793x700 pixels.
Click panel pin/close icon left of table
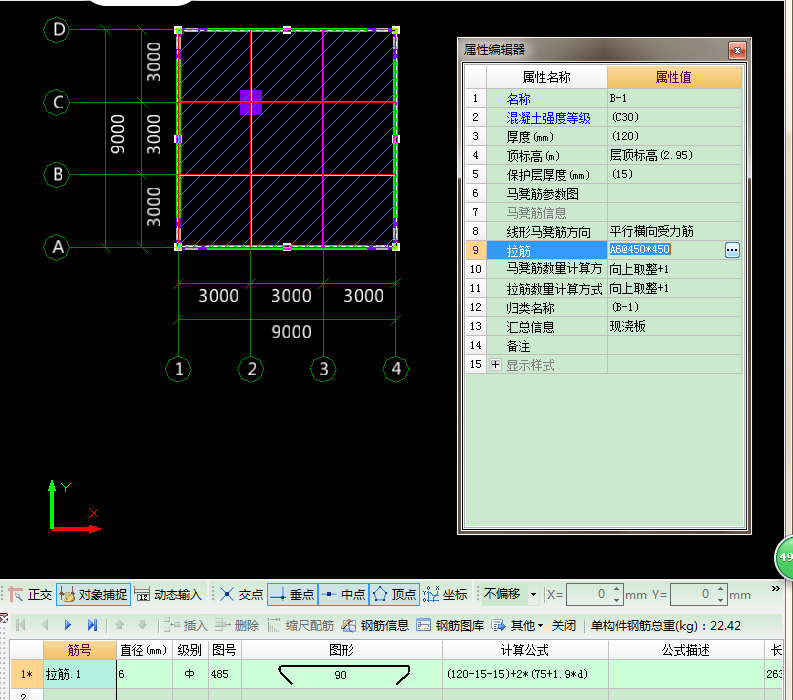(x=4, y=618)
